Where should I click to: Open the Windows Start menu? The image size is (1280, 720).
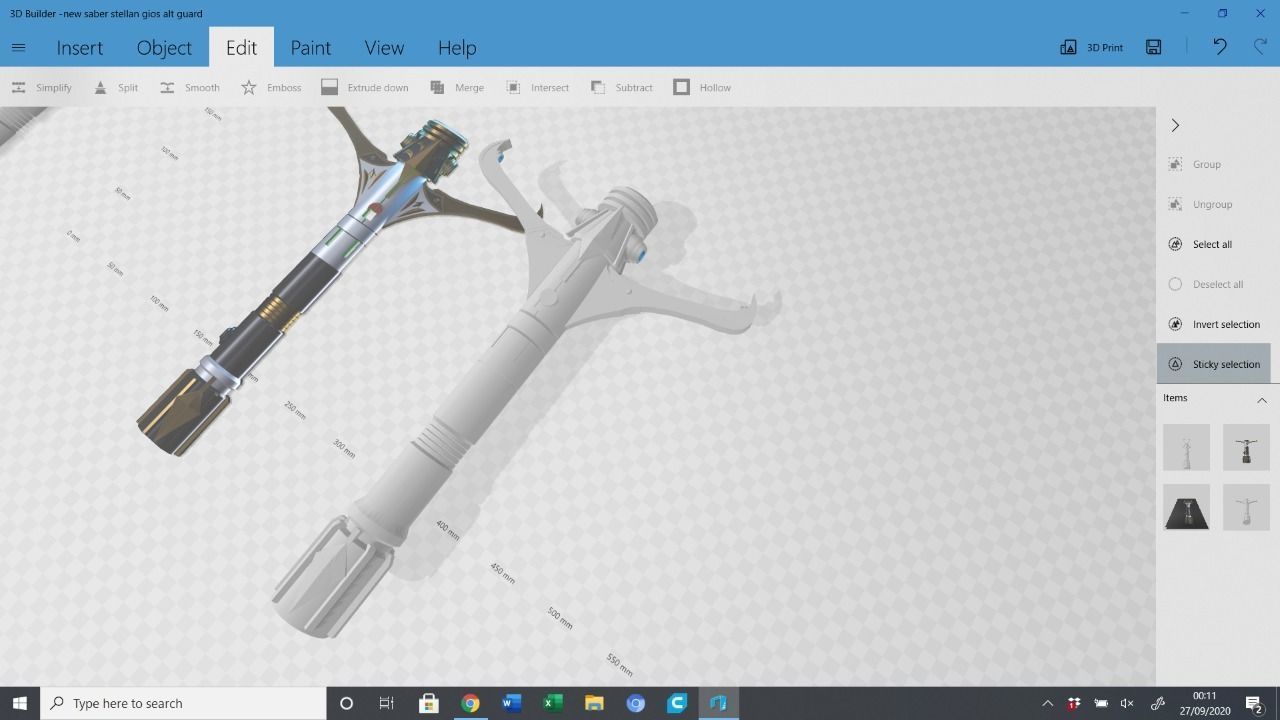pos(19,703)
